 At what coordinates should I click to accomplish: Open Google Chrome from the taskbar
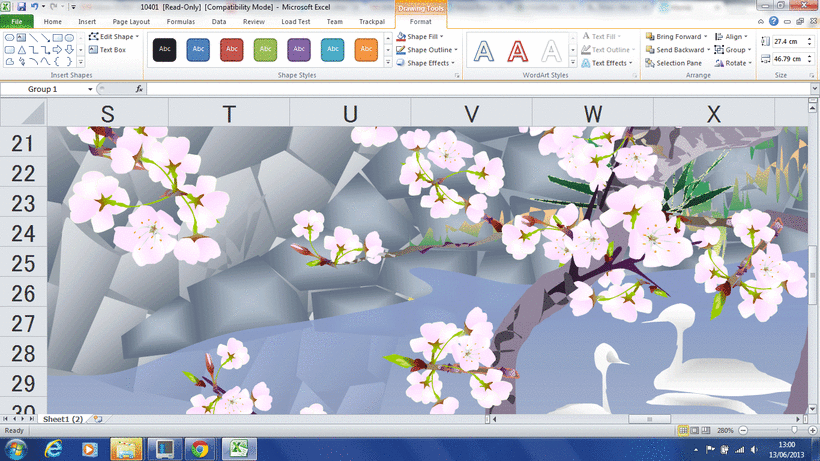(199, 448)
